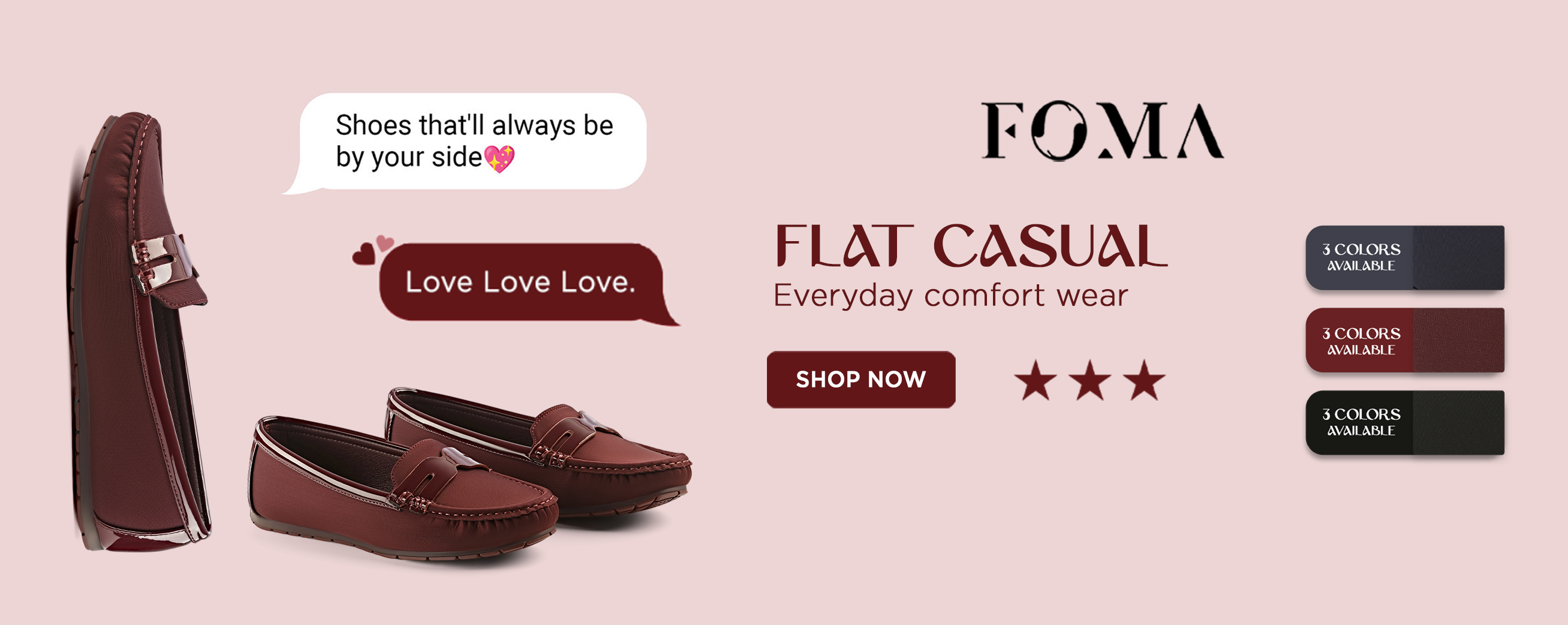Click the glossy buckle on upright loafer
The image size is (1568, 625).
pos(163,263)
